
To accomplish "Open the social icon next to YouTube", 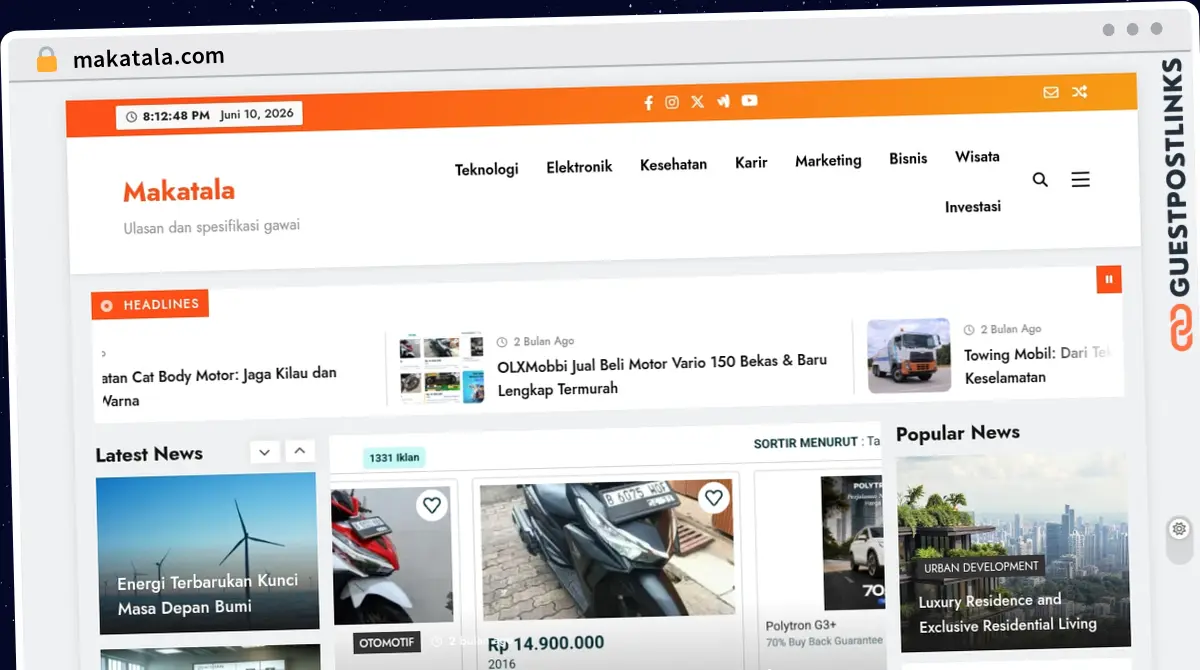I will [723, 101].
